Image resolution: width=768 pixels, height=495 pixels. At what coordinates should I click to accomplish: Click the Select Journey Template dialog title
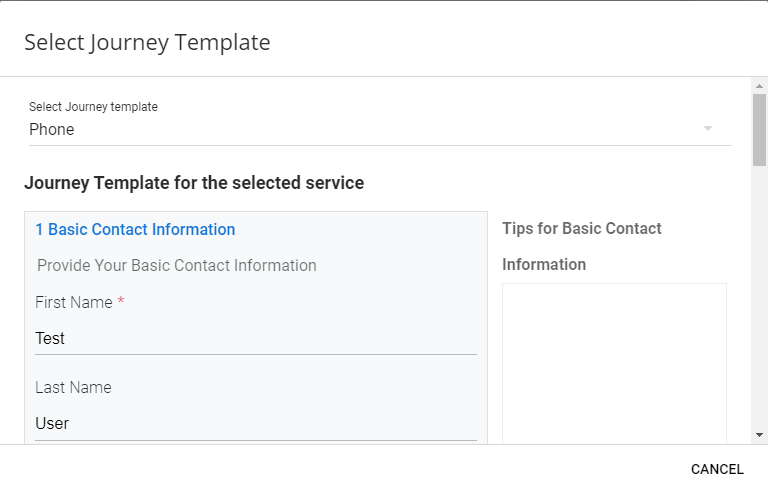147,42
